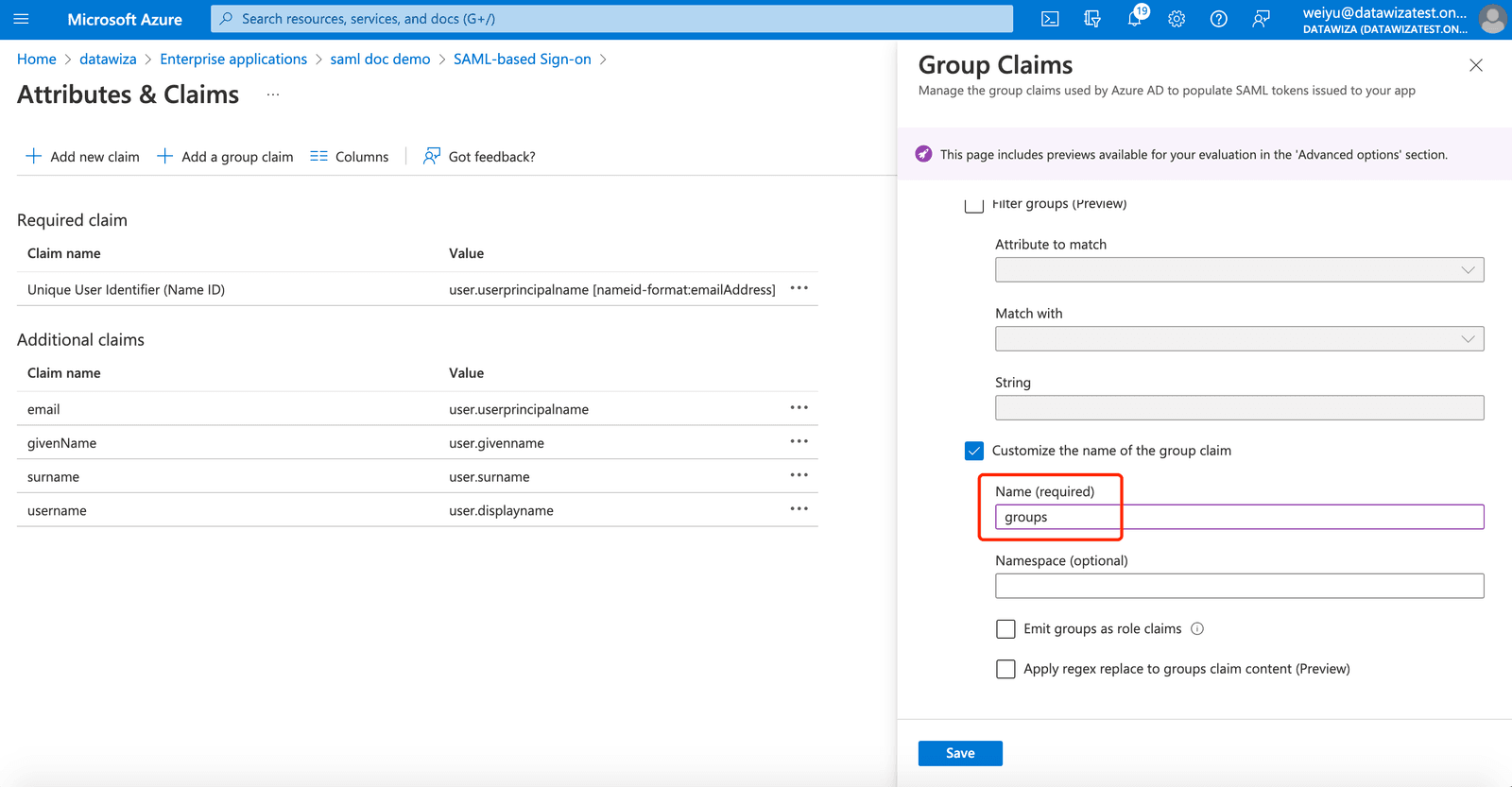Click the info icon beside Emit groups as role claims

click(1197, 629)
